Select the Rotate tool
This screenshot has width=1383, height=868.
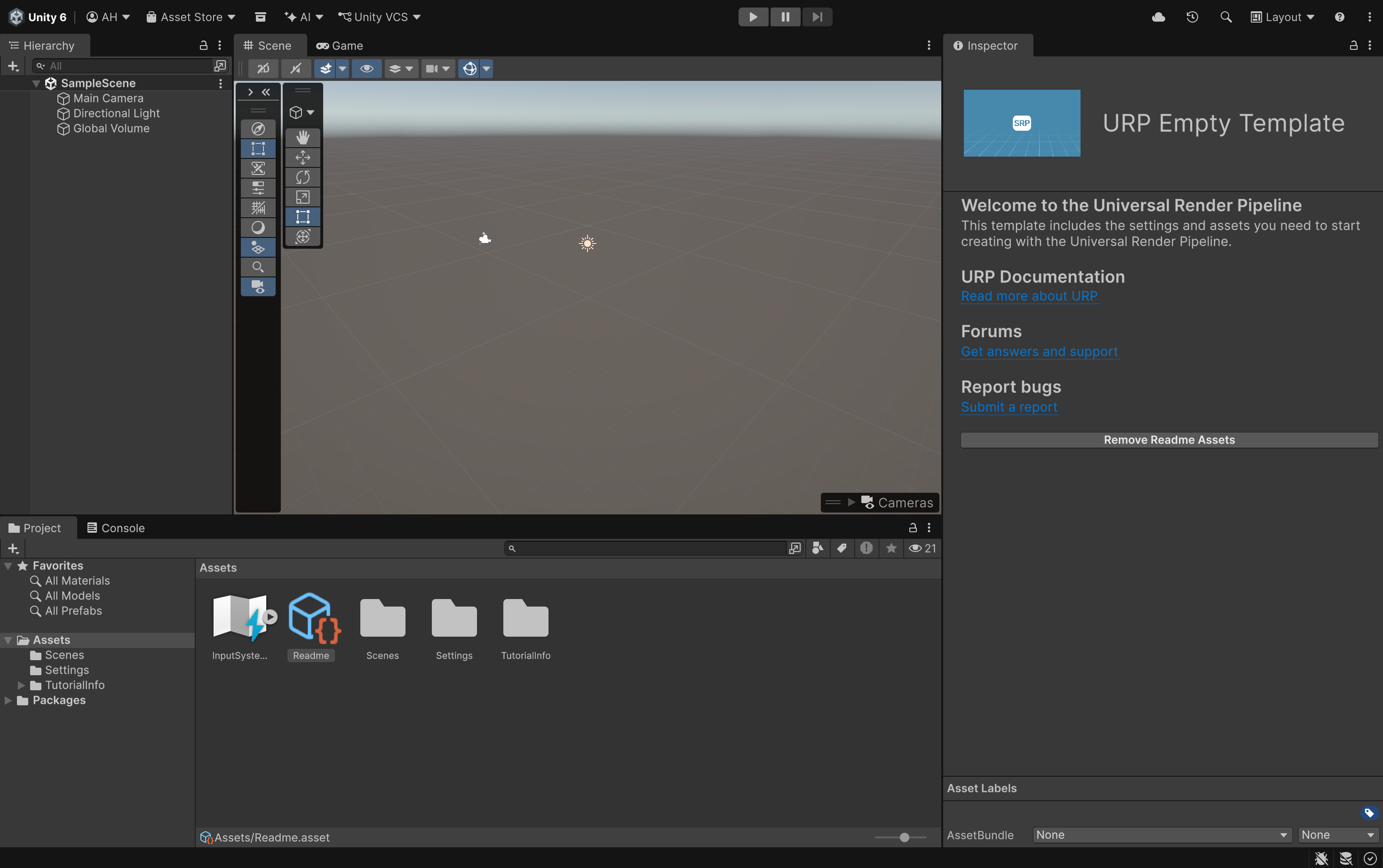[x=302, y=177]
